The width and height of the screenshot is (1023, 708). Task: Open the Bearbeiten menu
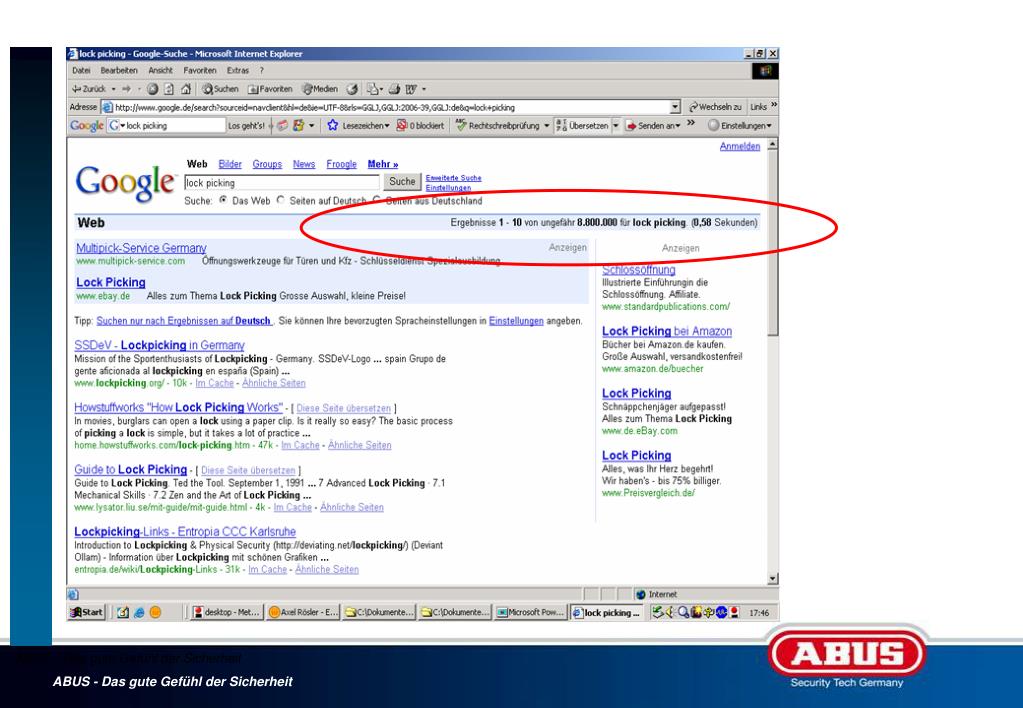click(119, 70)
